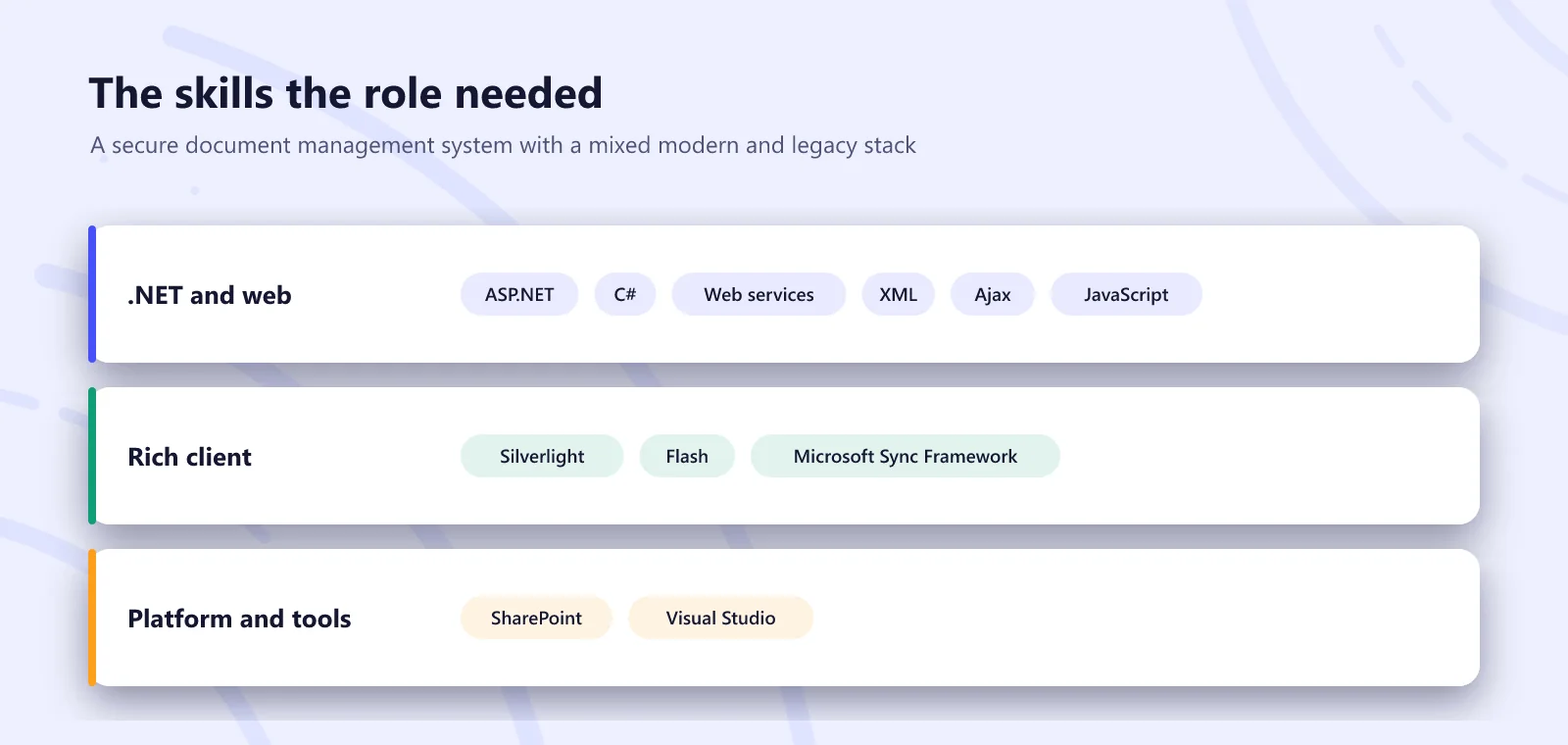
Task: Select the Ajax skill tag
Action: [x=993, y=294]
